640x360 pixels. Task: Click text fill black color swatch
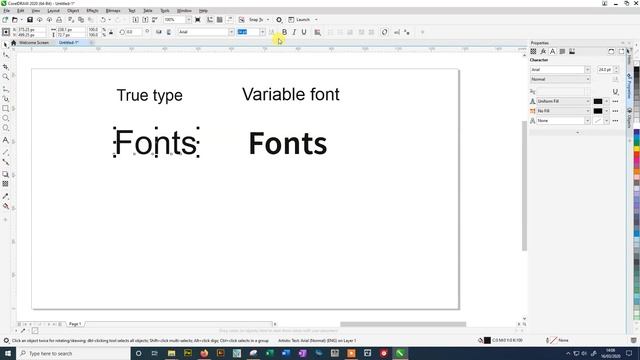click(598, 101)
